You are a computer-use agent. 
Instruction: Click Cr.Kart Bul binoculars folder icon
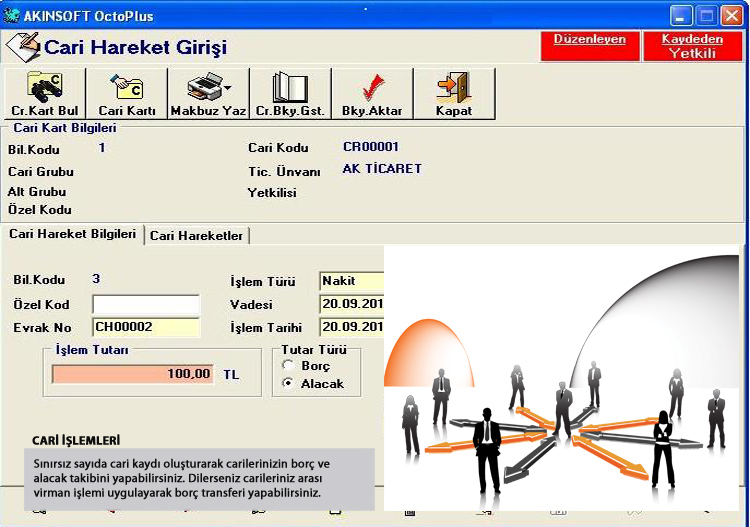[44, 87]
